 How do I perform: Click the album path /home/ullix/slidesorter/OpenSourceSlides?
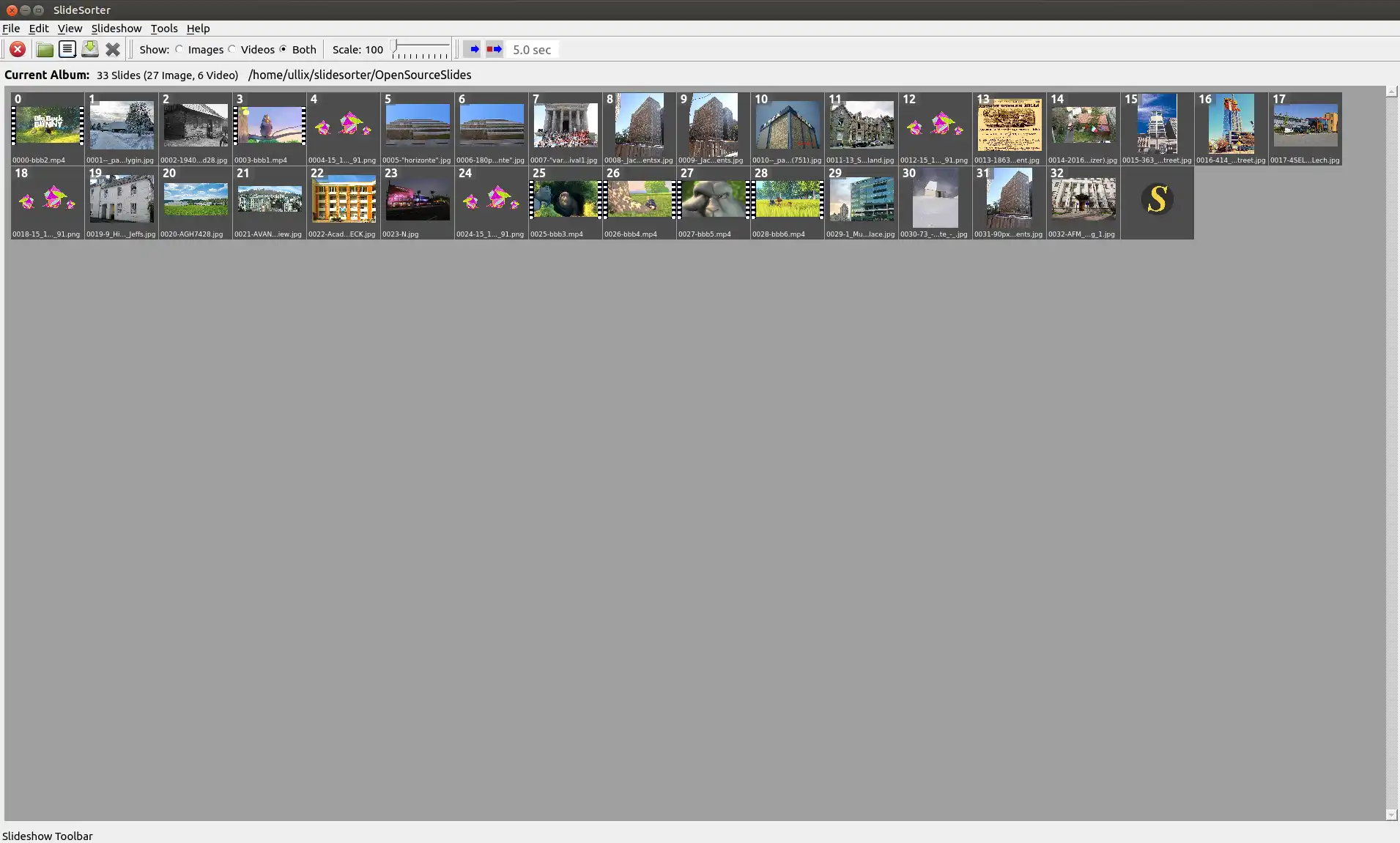pyautogui.click(x=360, y=75)
